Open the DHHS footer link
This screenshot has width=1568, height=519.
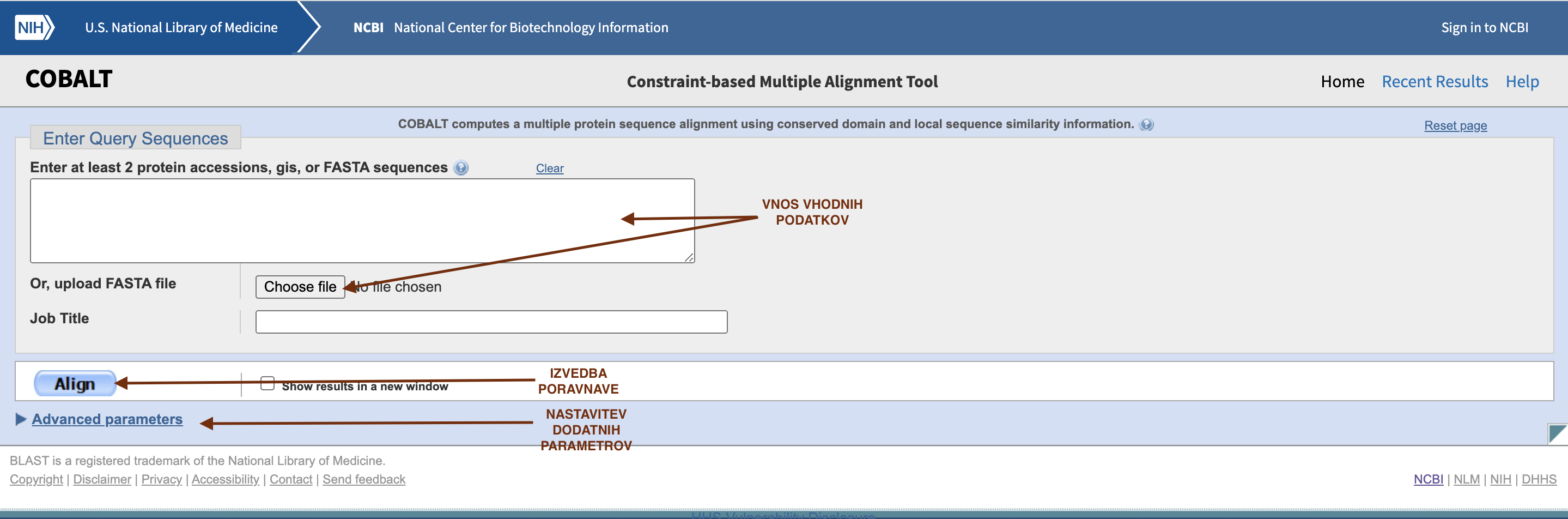[x=1539, y=479]
